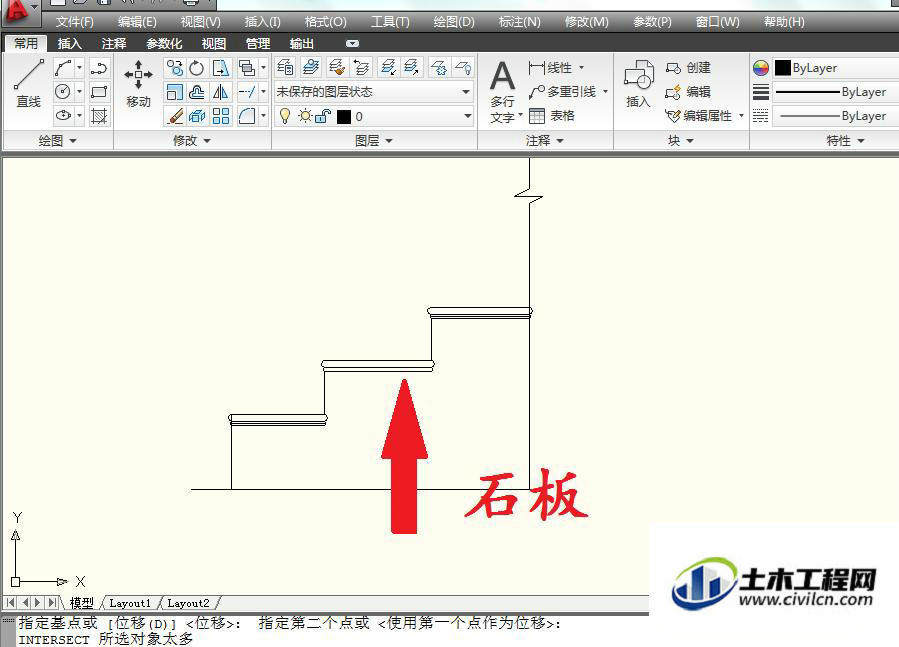Select the Arc tool icon
899x647 pixels.
click(x=63, y=68)
